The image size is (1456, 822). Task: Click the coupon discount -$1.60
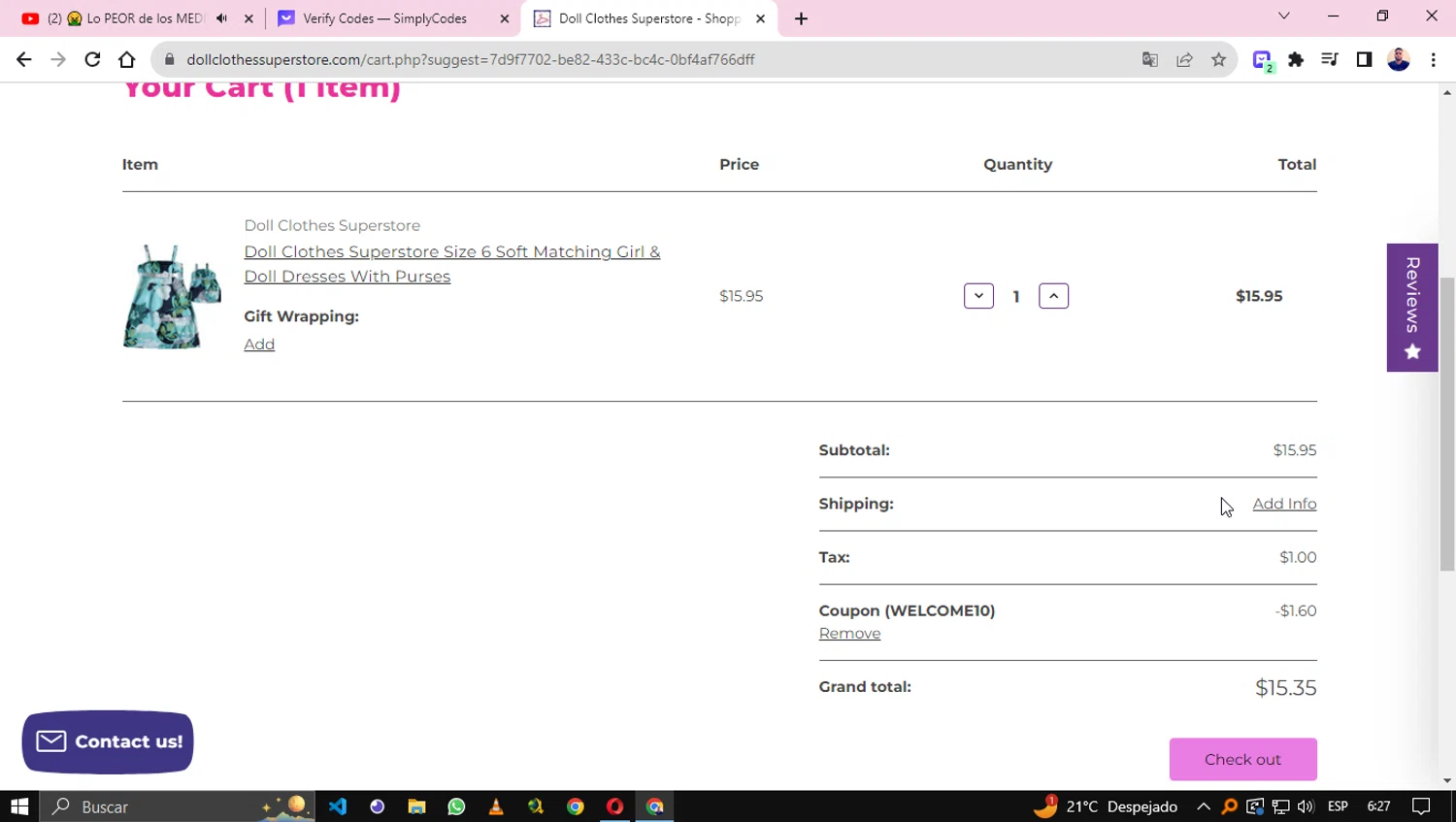point(1296,610)
